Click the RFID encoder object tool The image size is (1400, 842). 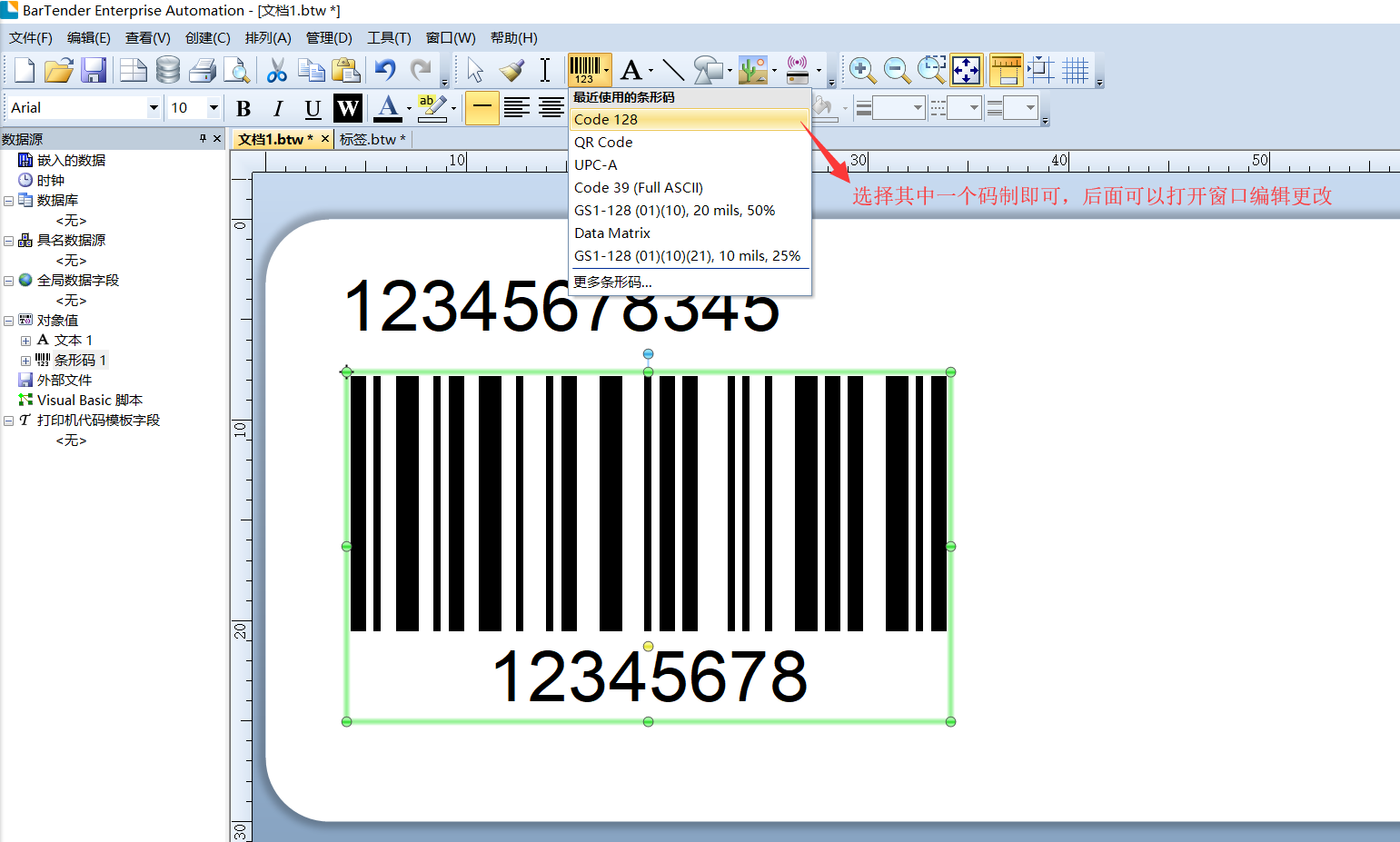pyautogui.click(x=797, y=70)
